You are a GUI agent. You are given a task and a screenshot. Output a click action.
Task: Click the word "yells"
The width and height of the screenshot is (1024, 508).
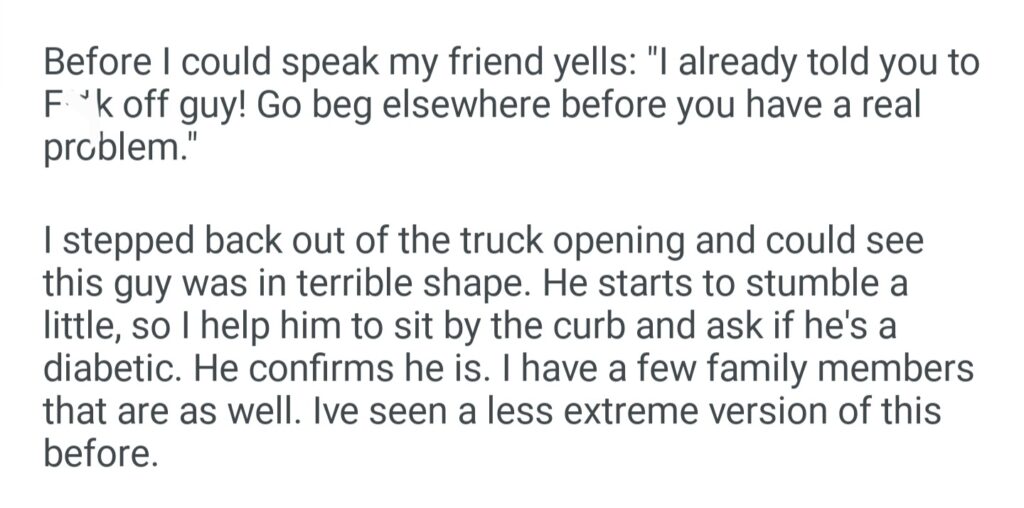[x=593, y=65]
